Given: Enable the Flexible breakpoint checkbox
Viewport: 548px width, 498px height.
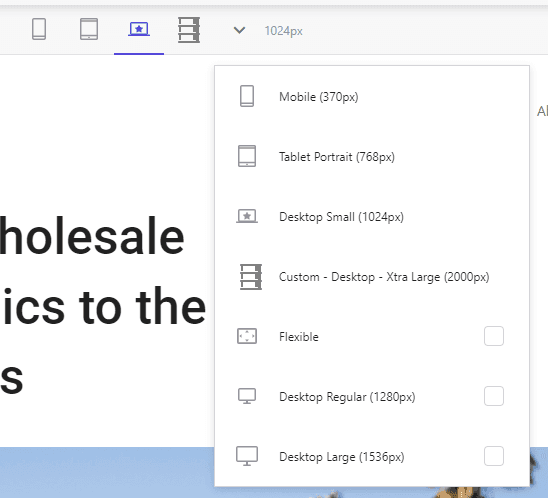Looking at the screenshot, I should click(x=494, y=336).
